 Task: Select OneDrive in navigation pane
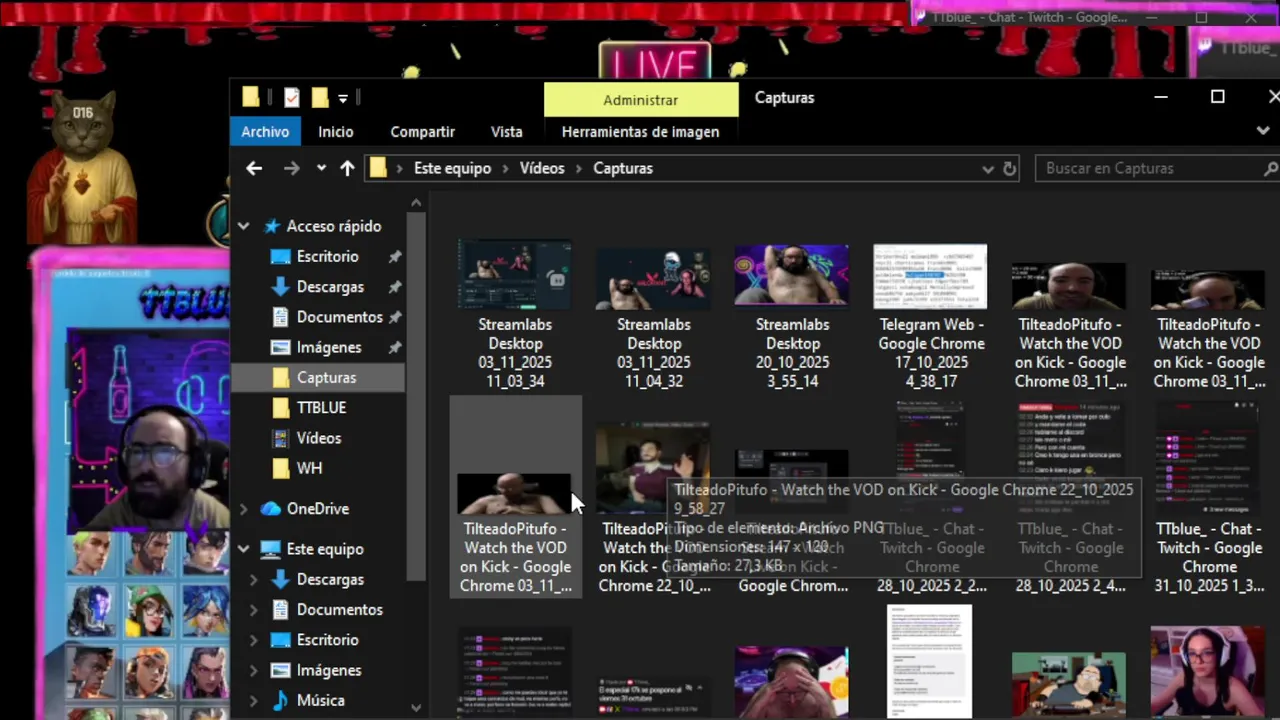[x=317, y=508]
